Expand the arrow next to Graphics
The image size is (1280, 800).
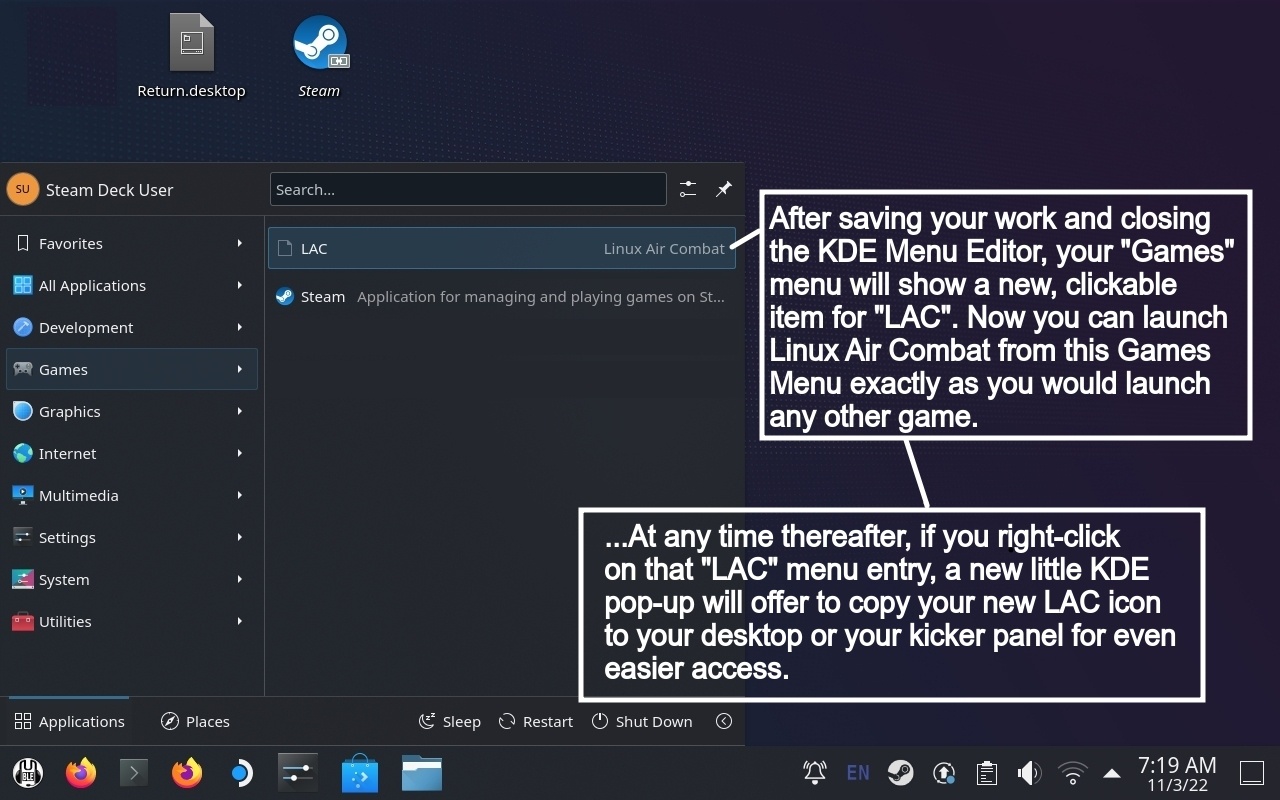pos(240,411)
